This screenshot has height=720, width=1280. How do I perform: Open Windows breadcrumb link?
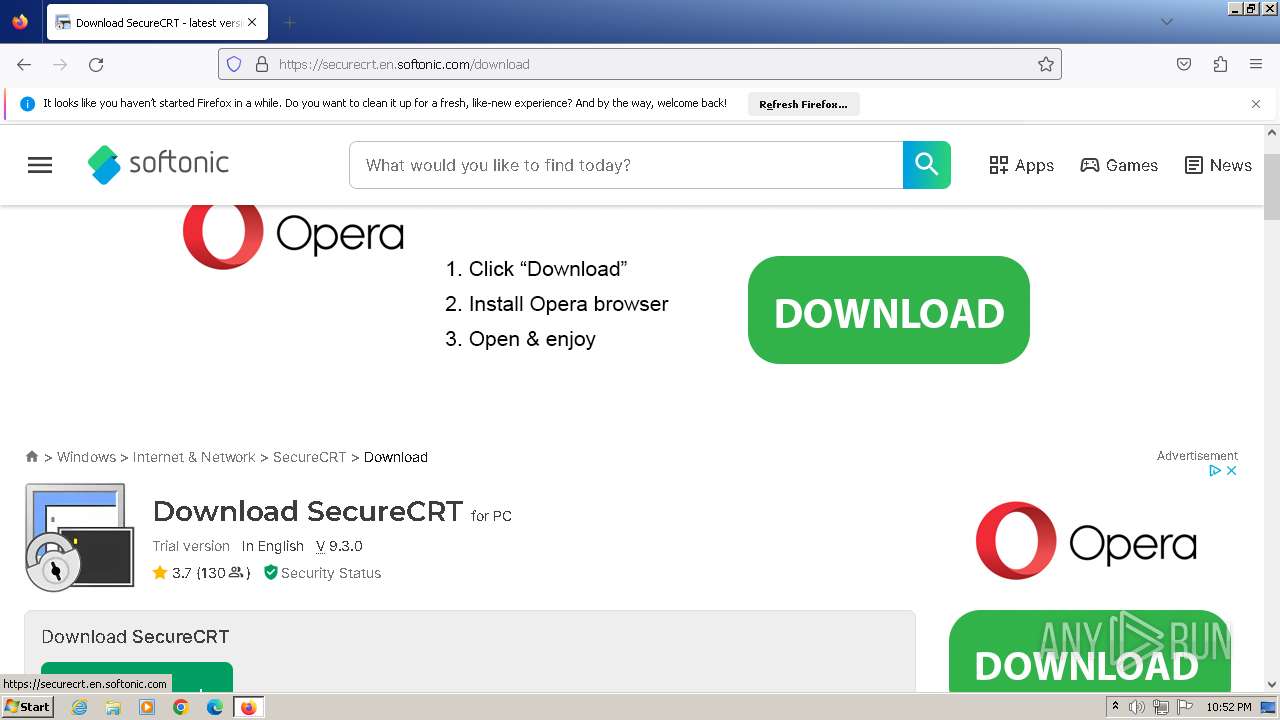tap(86, 457)
